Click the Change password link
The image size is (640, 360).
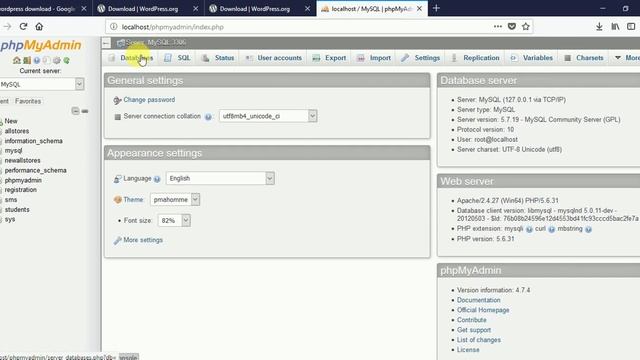pyautogui.click(x=149, y=100)
